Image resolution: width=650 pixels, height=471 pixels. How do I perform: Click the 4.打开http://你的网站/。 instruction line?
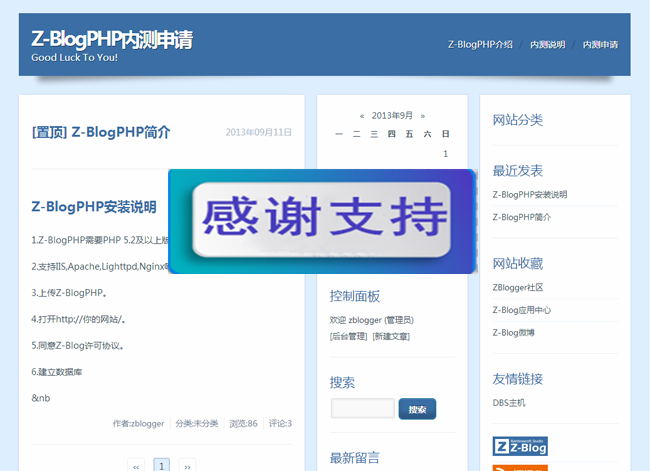point(78,319)
